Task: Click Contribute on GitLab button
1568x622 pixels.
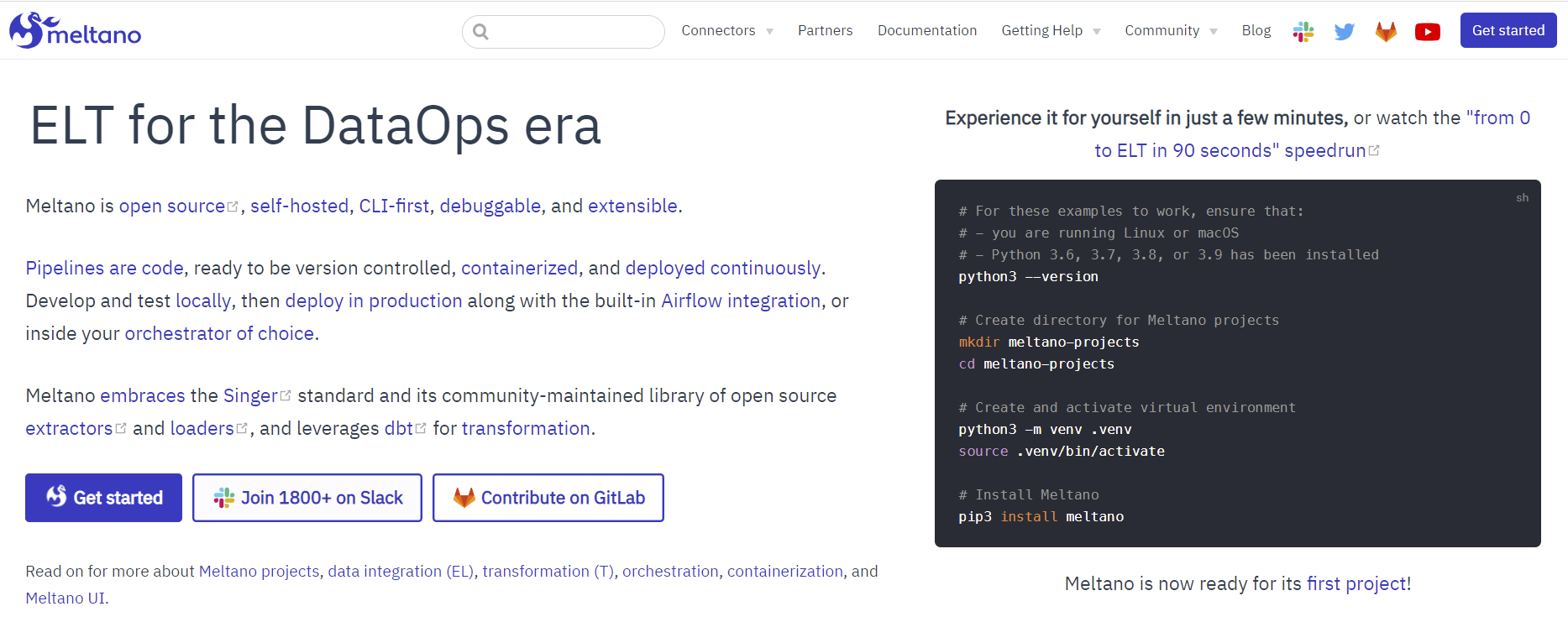Action: 548,498
